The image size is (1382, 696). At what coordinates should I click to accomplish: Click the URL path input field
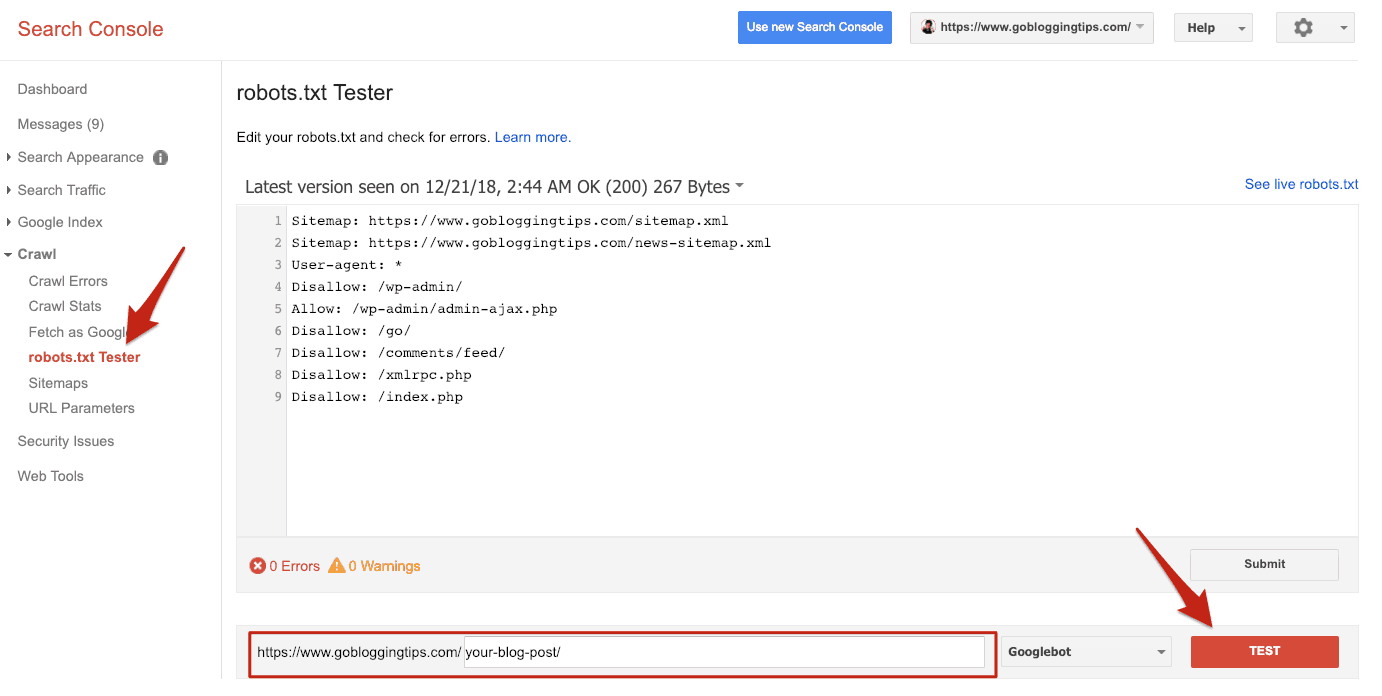click(724, 652)
